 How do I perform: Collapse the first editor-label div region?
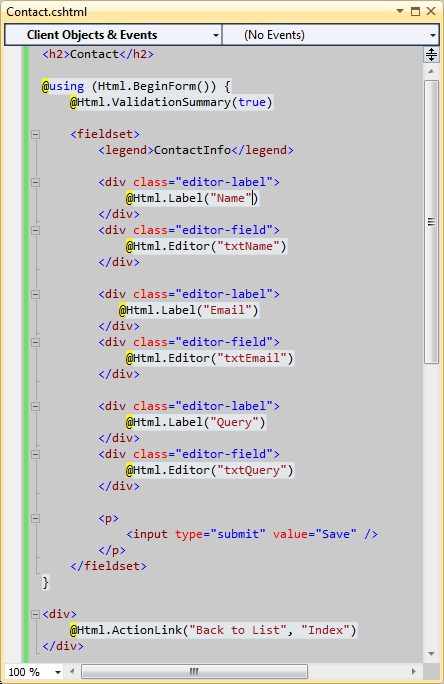coord(36,182)
